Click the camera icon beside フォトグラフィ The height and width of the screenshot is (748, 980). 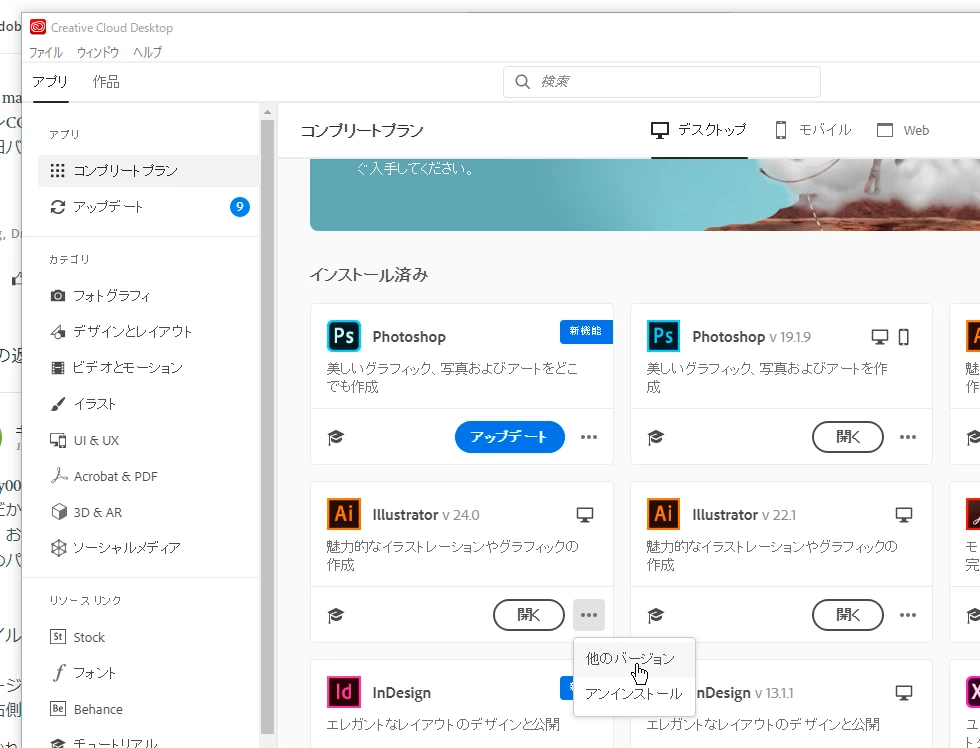click(x=58, y=296)
